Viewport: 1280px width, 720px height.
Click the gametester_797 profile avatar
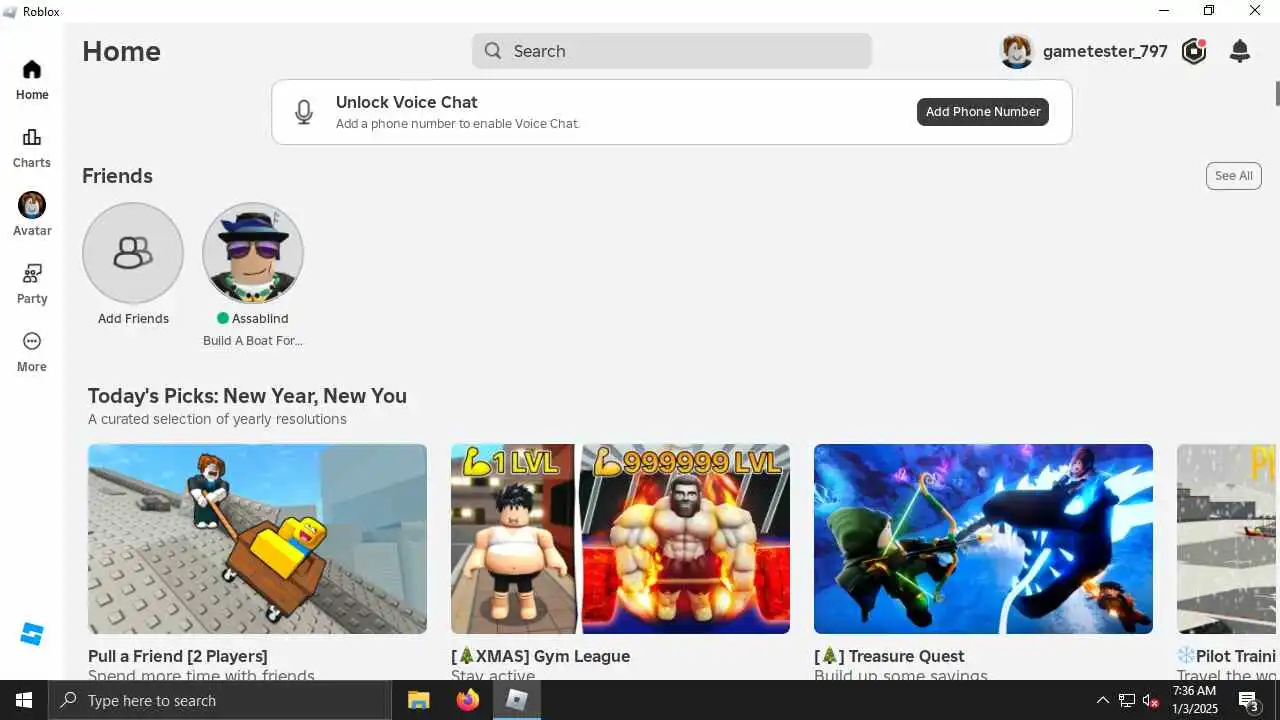[1016, 51]
